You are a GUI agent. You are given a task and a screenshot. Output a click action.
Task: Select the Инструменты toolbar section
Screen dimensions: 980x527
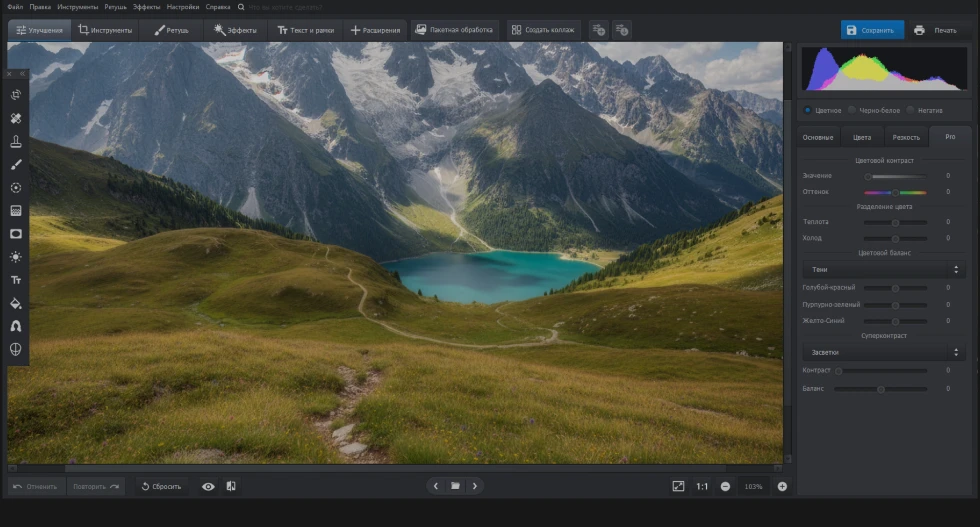click(105, 30)
